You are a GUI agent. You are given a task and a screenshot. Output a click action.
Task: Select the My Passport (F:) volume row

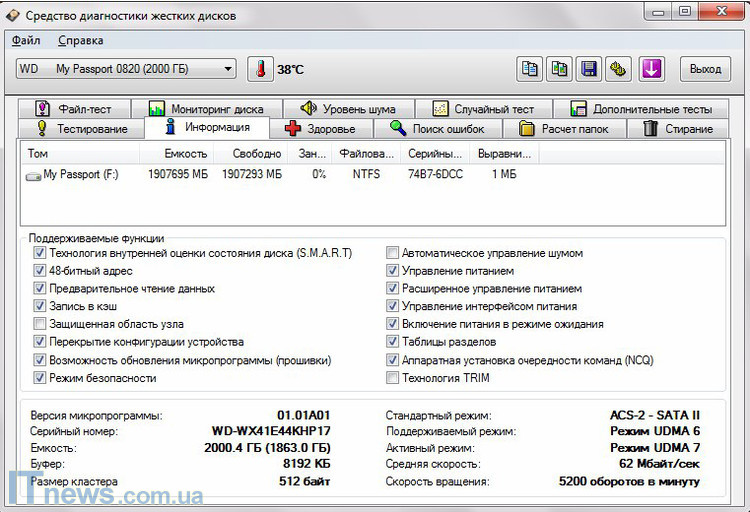point(80,175)
